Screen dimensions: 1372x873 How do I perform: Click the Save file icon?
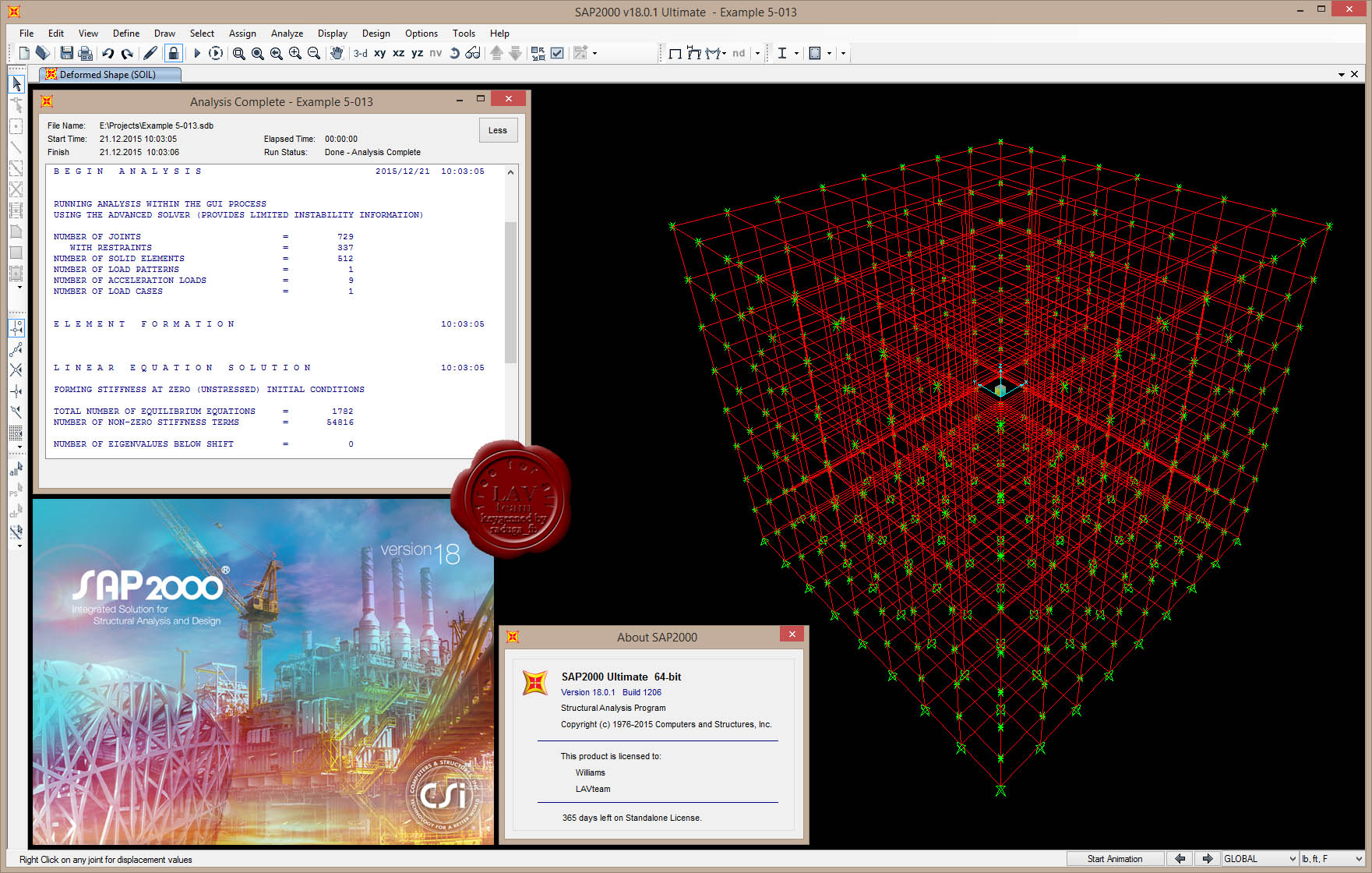pos(67,53)
